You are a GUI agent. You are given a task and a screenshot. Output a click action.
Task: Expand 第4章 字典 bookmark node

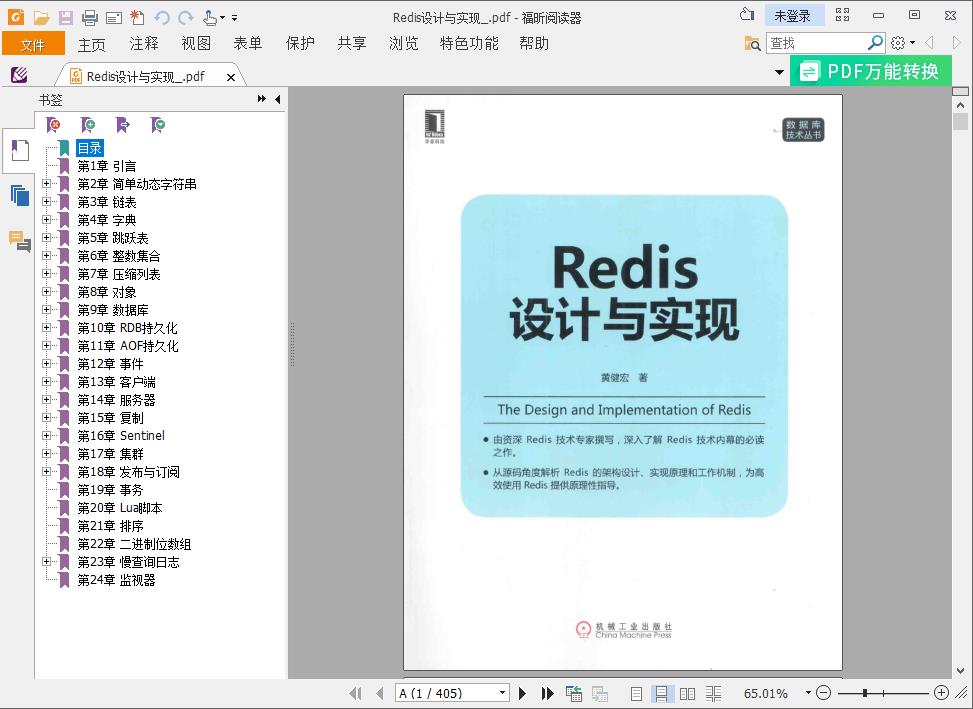46,220
